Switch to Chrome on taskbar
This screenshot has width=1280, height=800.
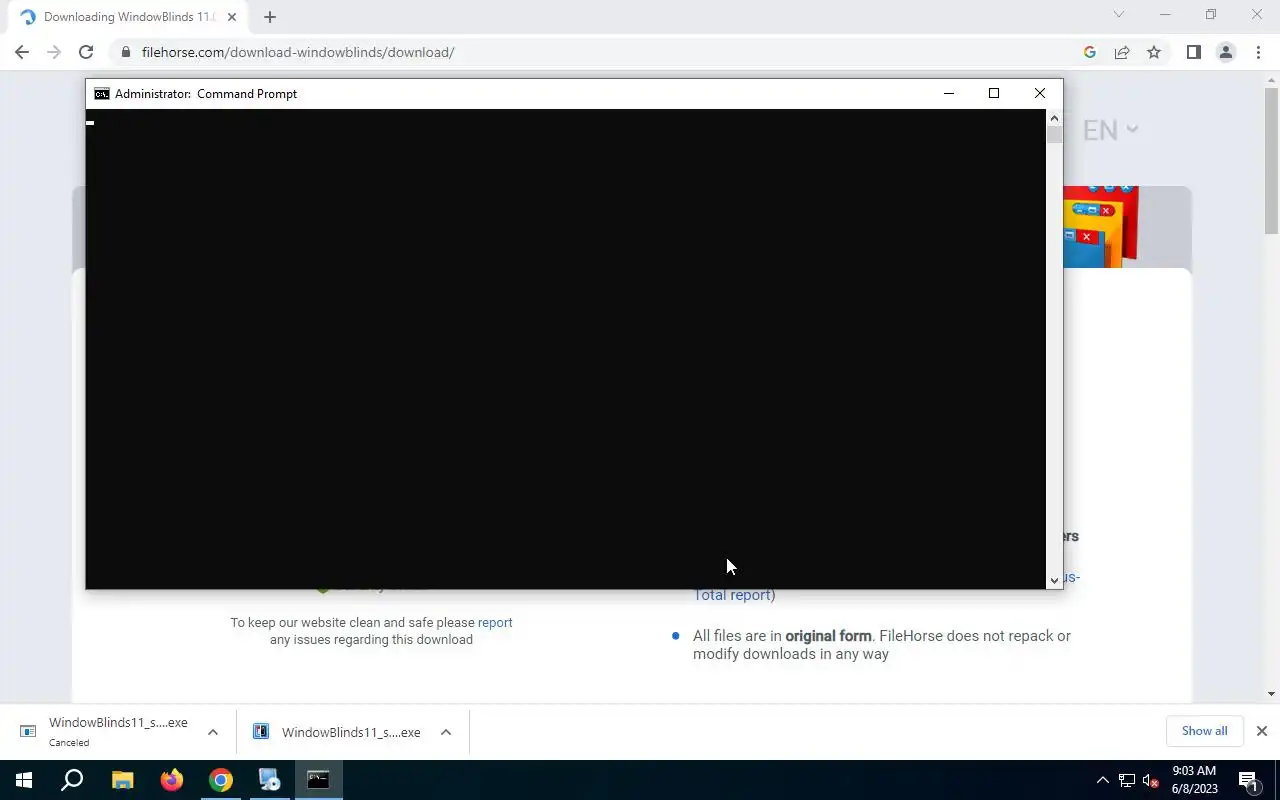tap(220, 780)
